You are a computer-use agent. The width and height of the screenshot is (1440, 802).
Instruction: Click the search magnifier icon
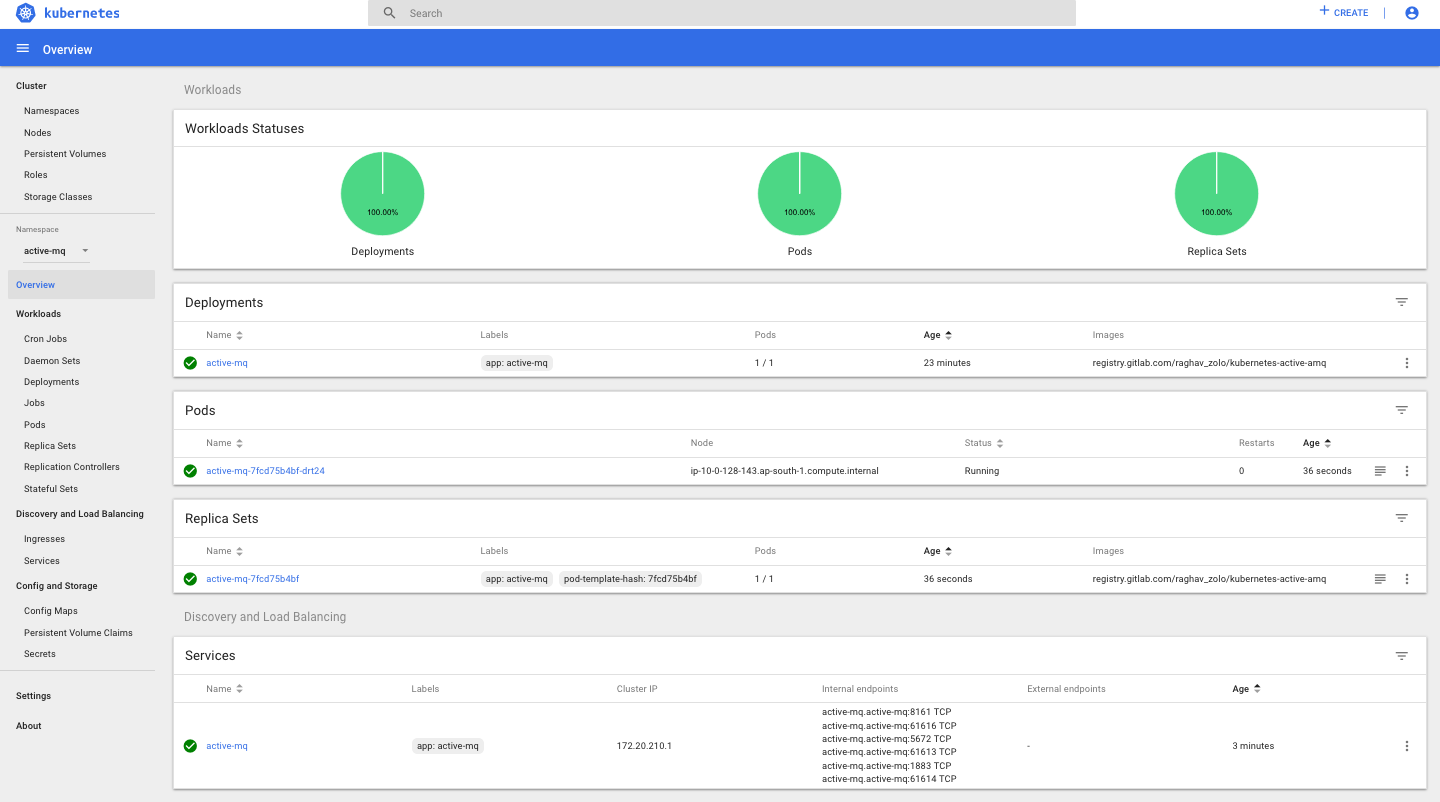(390, 13)
